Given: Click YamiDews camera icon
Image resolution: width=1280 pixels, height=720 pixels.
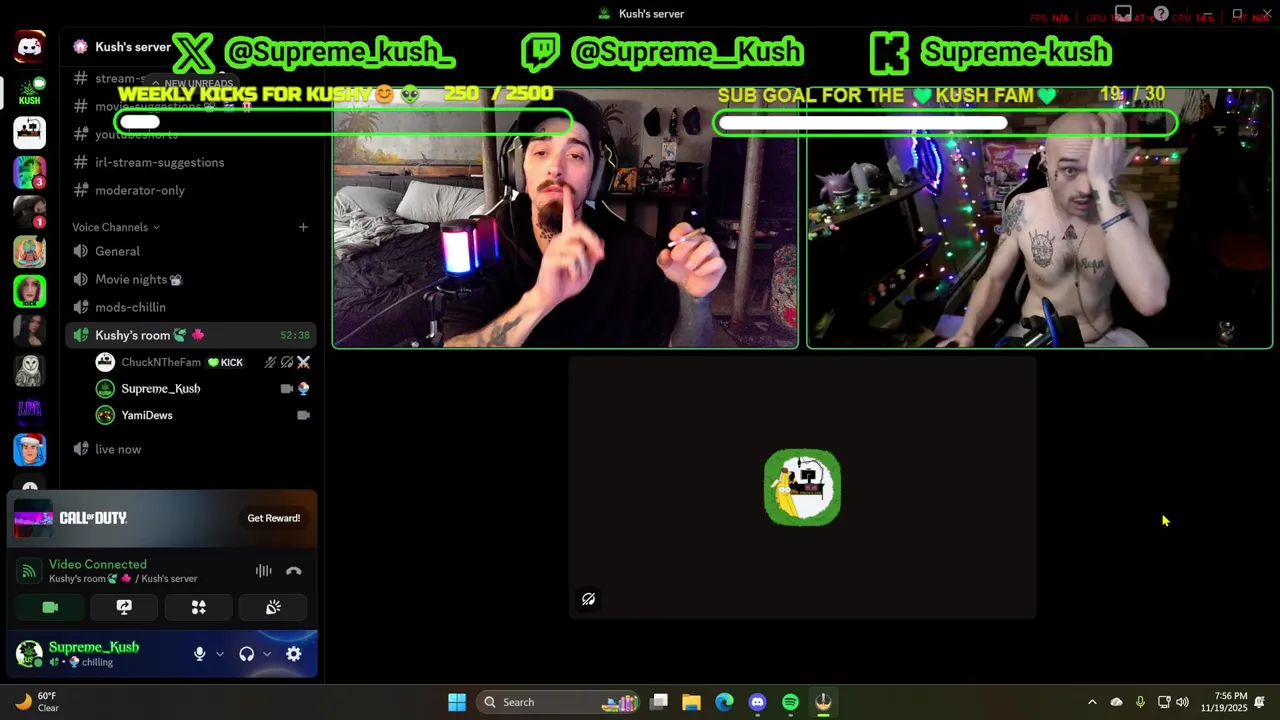Looking at the screenshot, I should (303, 415).
